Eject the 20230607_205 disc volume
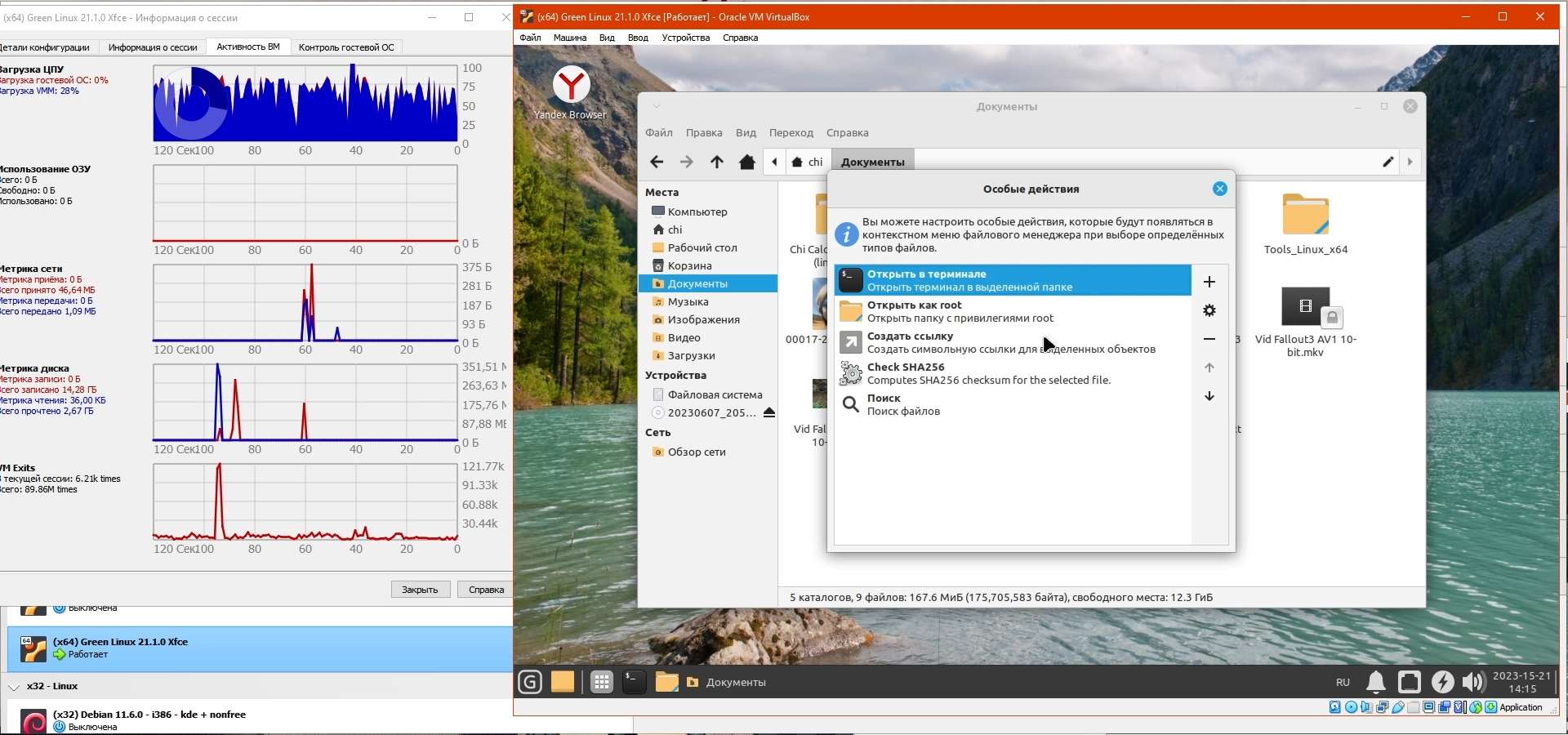The image size is (1568, 735). 768,412
